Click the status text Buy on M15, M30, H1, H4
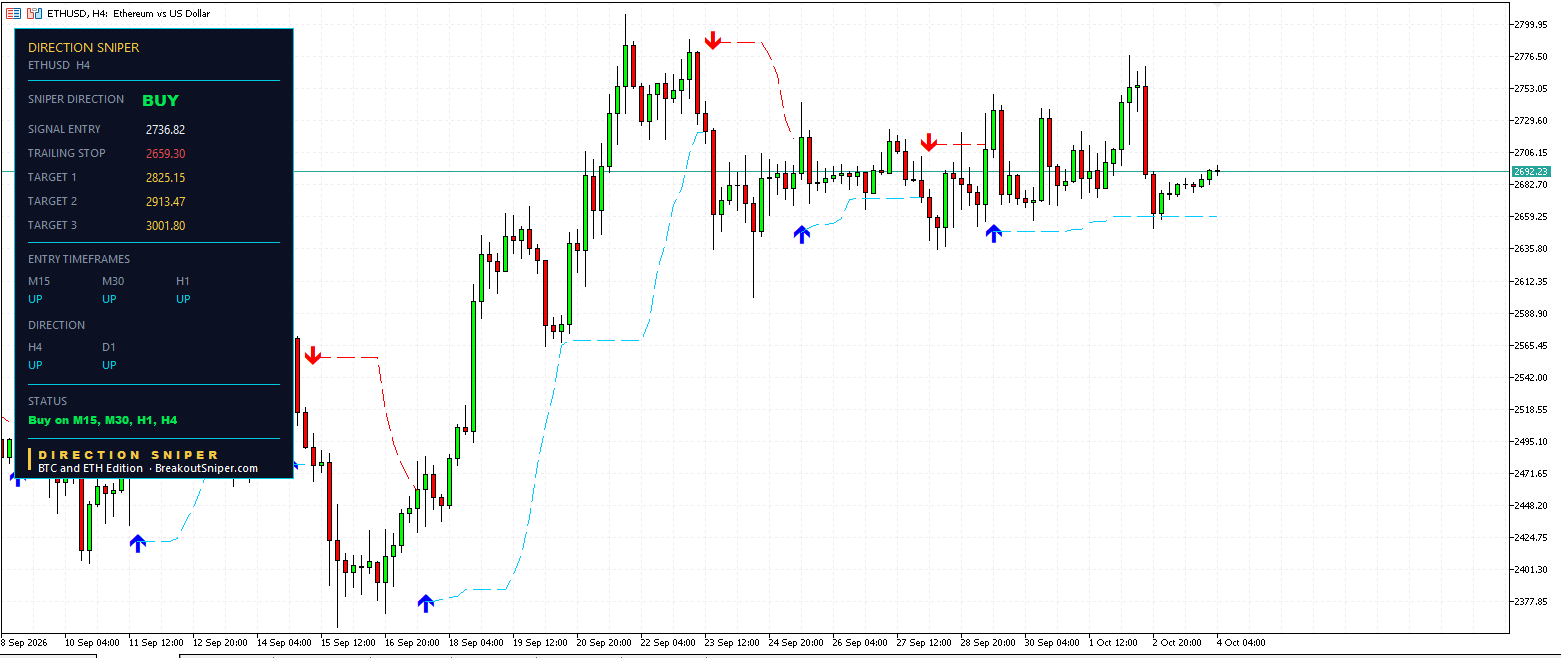The image size is (1561, 658). click(x=103, y=420)
